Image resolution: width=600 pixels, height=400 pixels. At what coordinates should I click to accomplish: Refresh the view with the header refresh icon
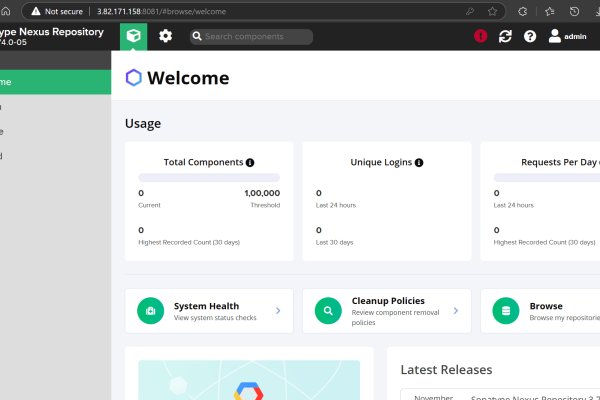point(505,36)
